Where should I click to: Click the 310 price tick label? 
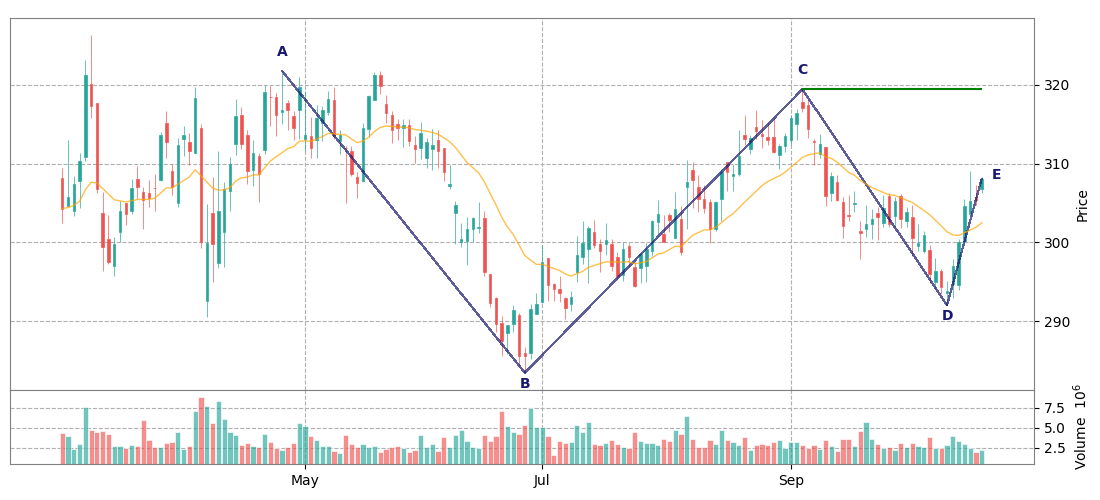pyautogui.click(x=1056, y=164)
